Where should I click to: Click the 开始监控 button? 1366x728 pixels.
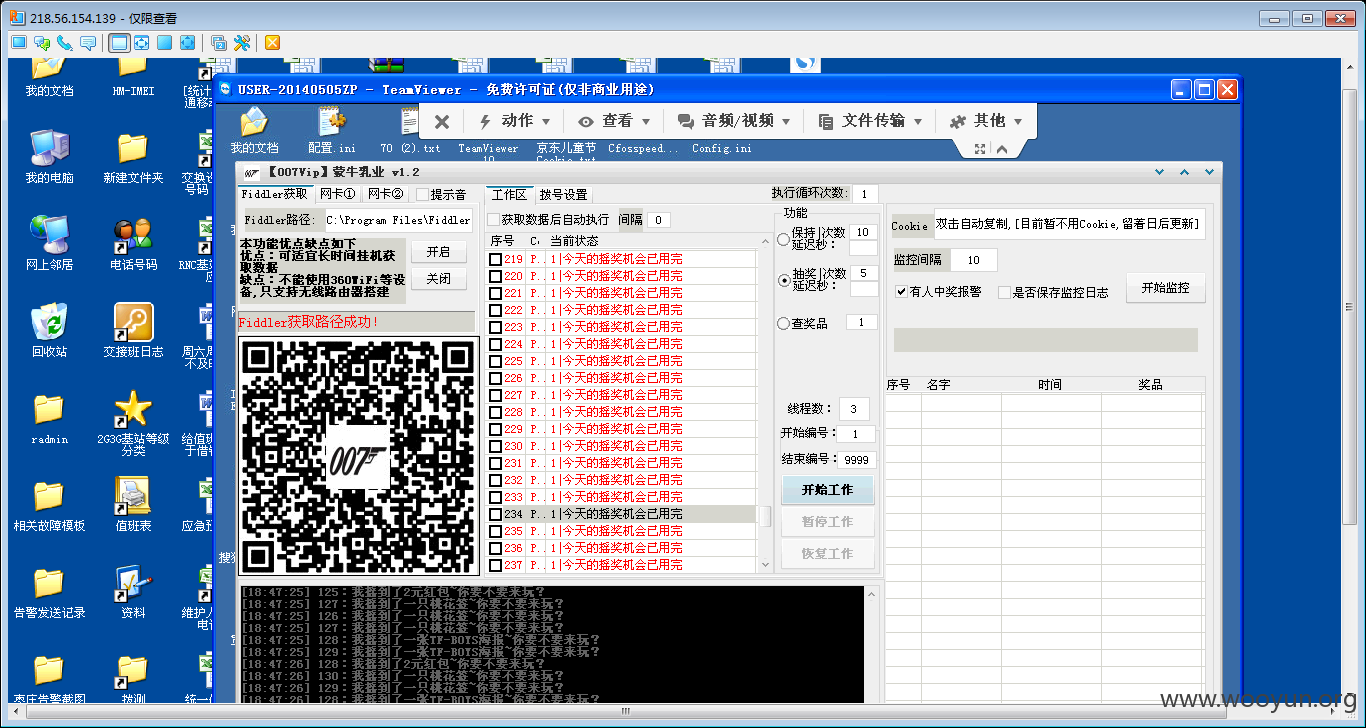tap(1165, 288)
